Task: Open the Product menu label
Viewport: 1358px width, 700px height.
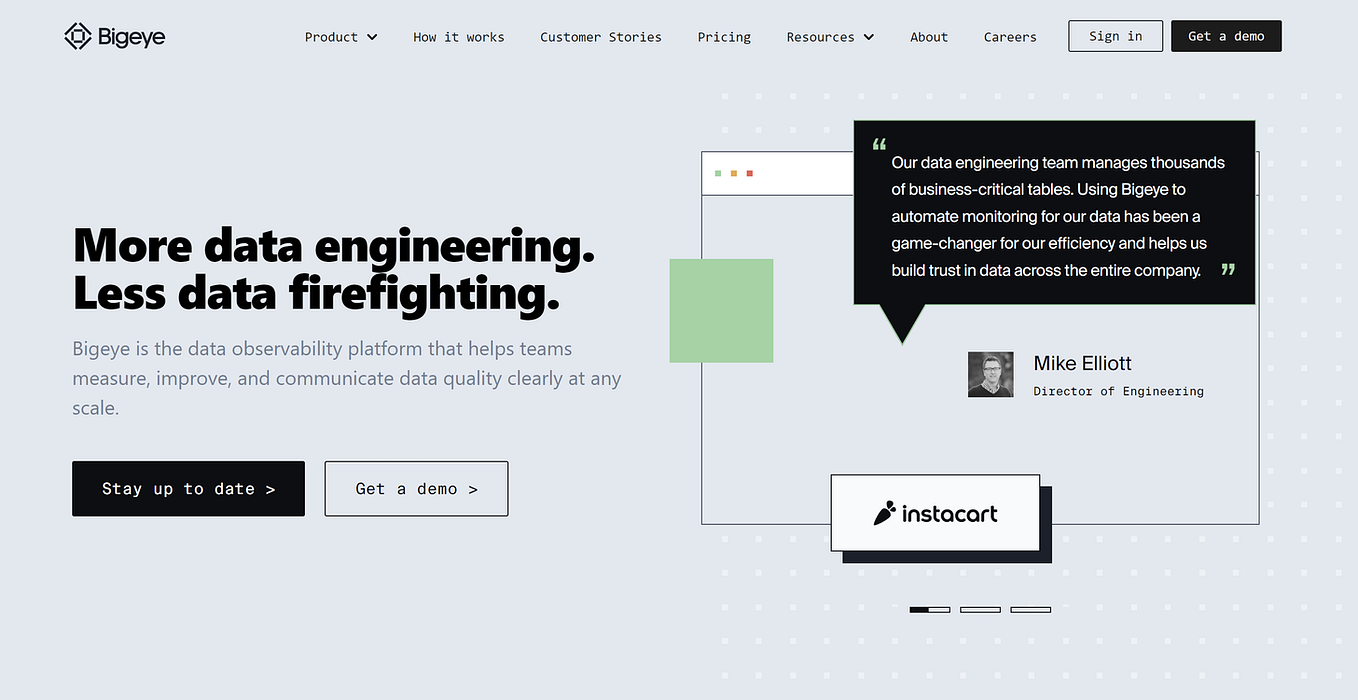Action: tap(331, 37)
